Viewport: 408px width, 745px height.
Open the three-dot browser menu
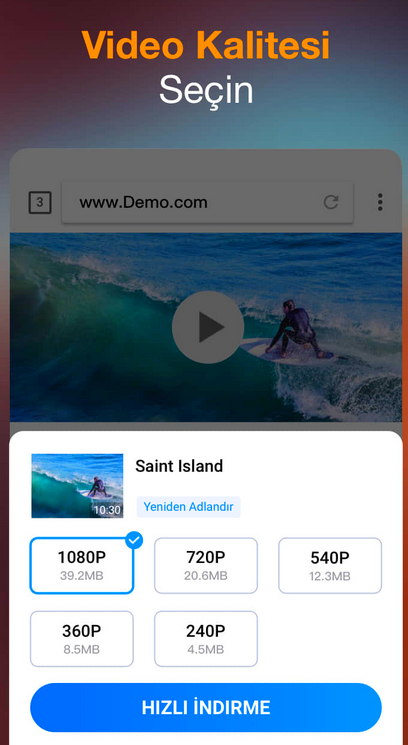point(380,202)
